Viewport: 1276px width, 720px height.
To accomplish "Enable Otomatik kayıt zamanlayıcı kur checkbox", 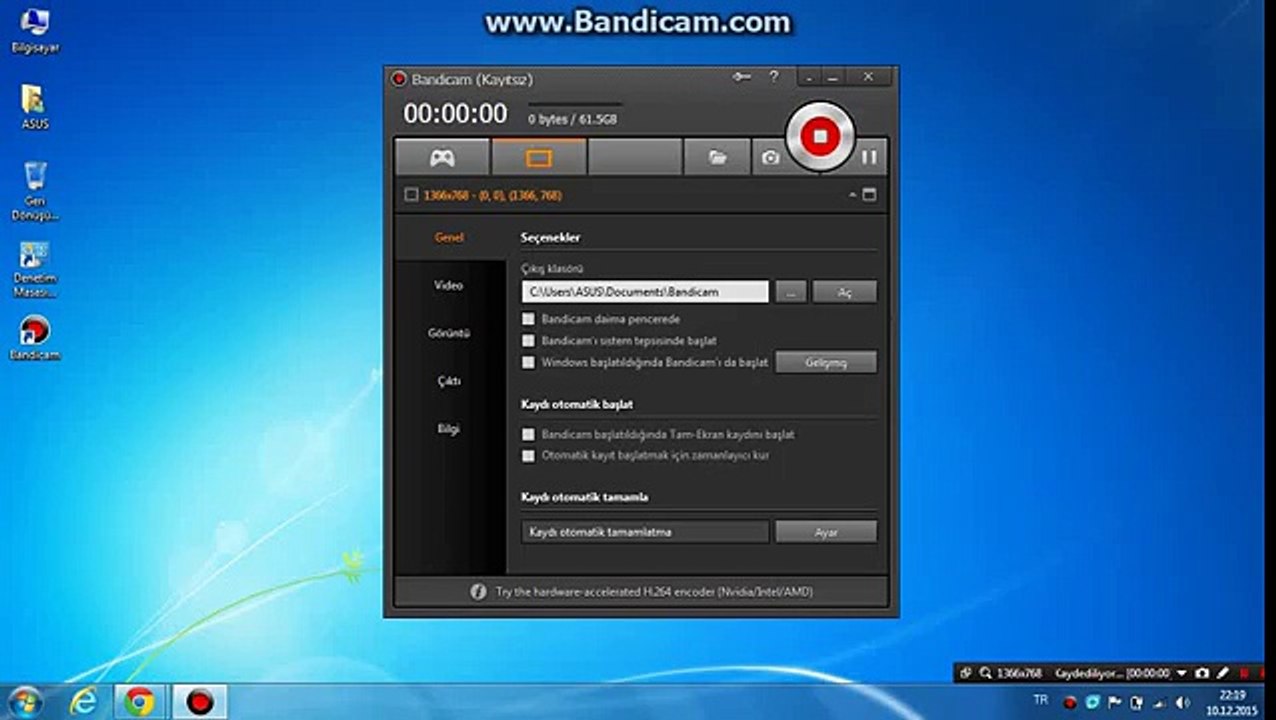I will tap(528, 455).
